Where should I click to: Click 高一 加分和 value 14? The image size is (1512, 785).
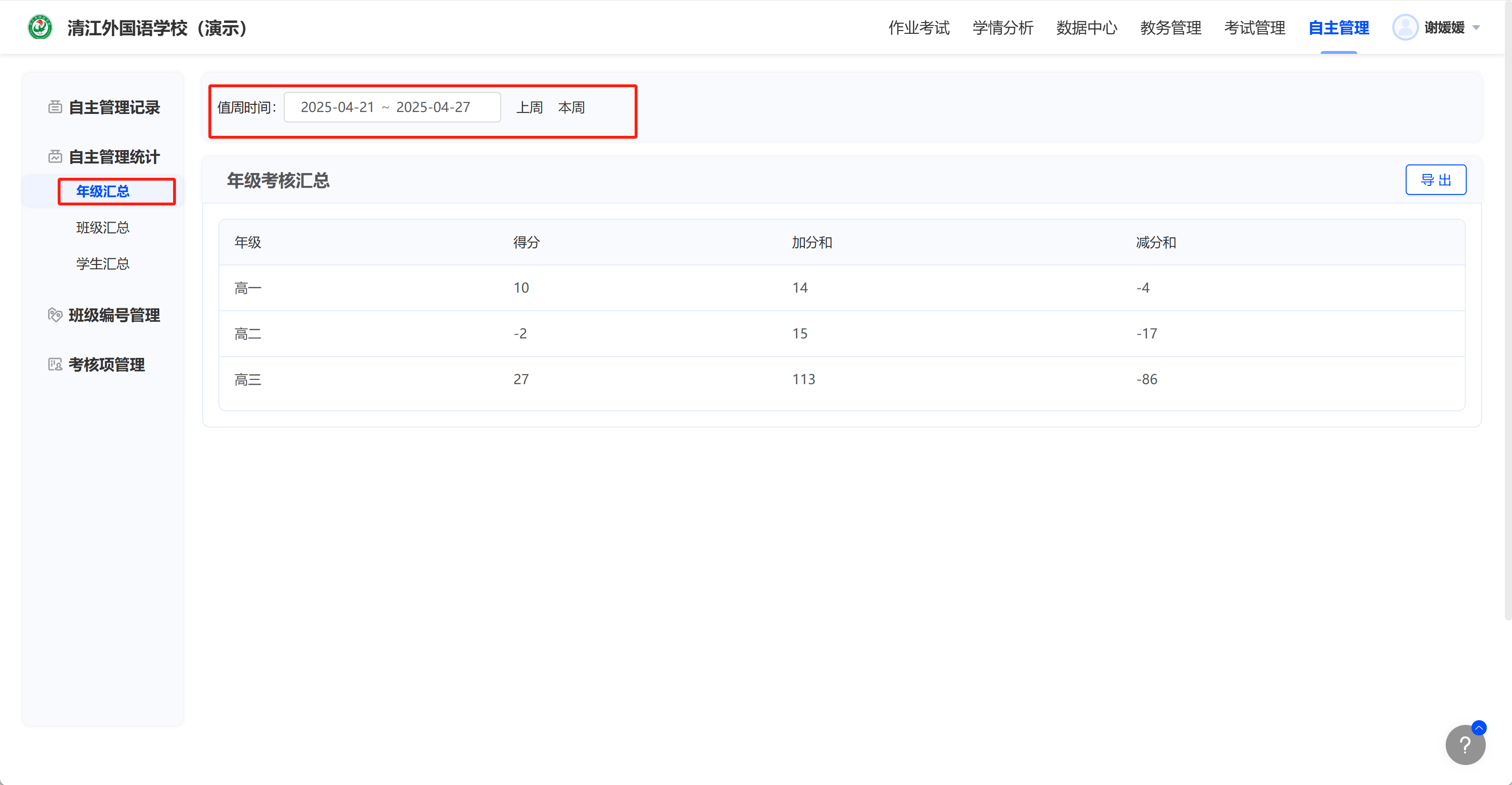pyautogui.click(x=800, y=288)
